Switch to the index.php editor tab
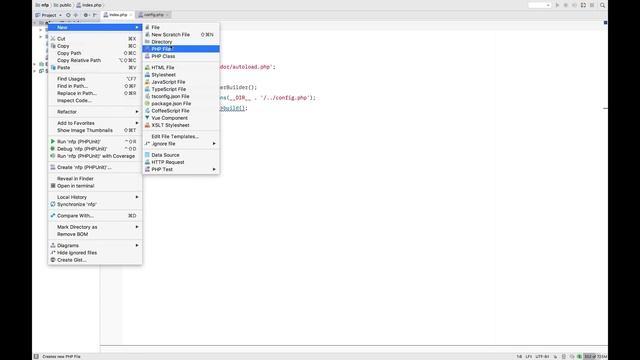Screen dimensions: 640x360 [x=118, y=15]
